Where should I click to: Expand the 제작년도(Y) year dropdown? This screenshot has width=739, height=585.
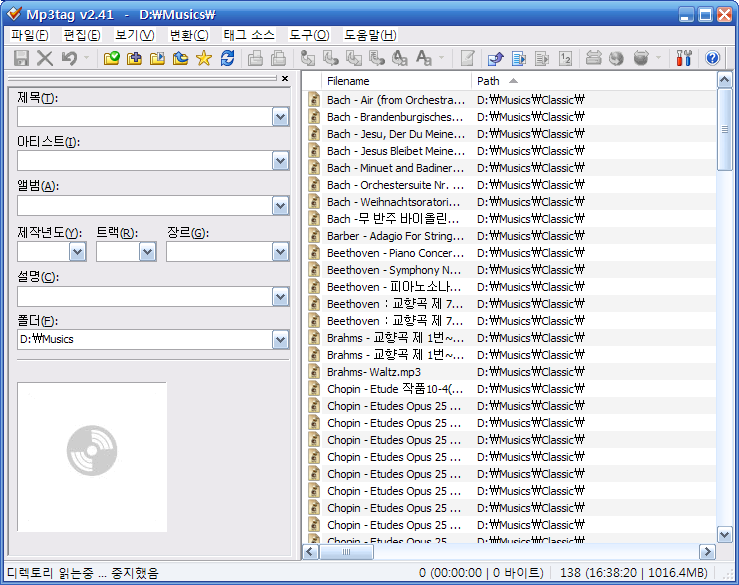(x=77, y=252)
